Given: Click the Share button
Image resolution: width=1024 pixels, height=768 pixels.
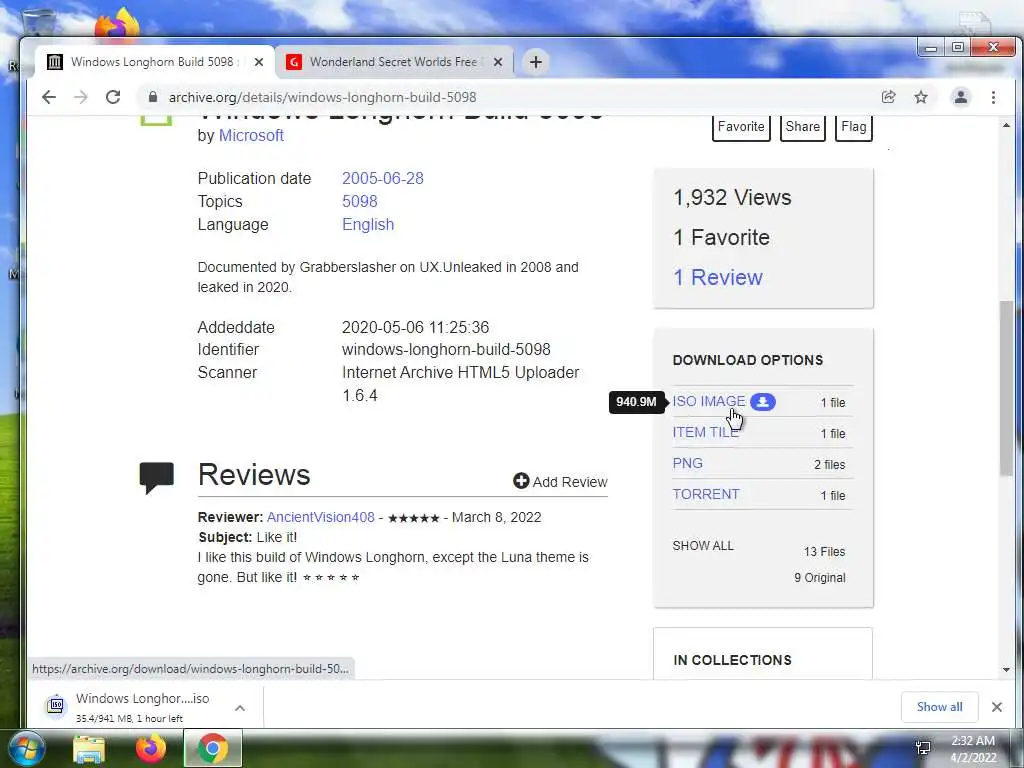Looking at the screenshot, I should tap(803, 127).
